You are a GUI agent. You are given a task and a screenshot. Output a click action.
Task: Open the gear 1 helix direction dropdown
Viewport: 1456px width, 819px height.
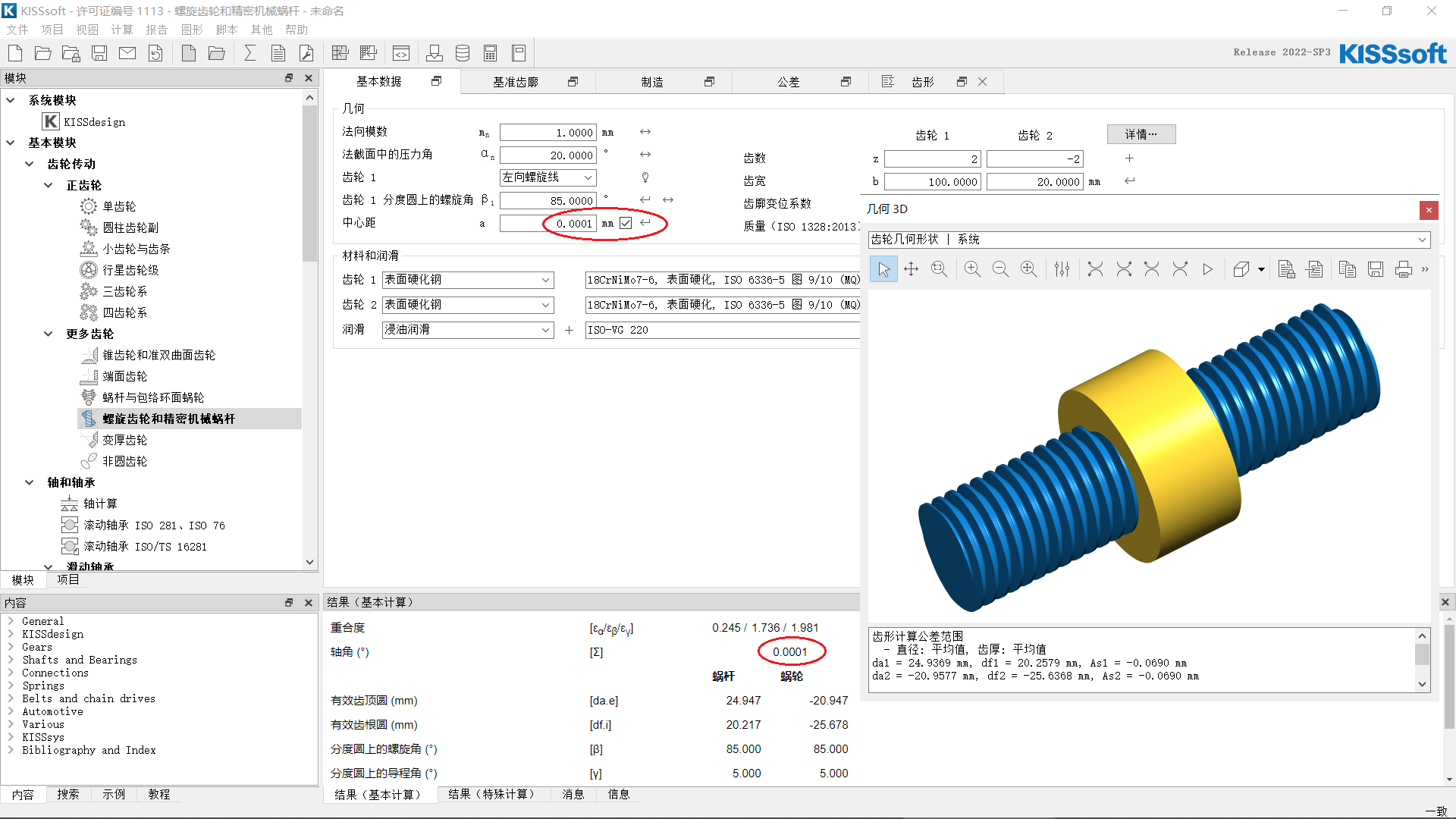(x=548, y=177)
